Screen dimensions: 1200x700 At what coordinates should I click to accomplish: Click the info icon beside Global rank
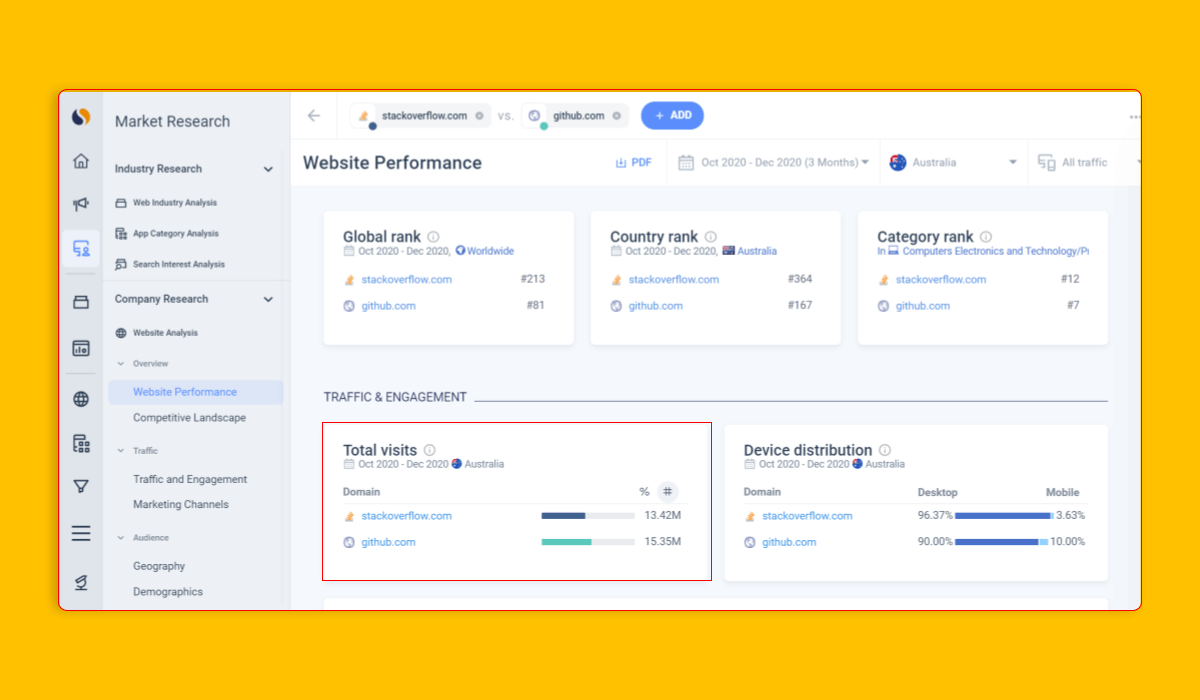coord(433,237)
